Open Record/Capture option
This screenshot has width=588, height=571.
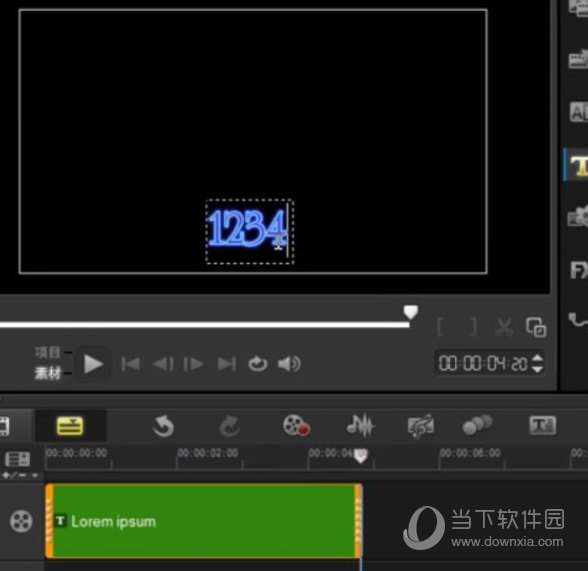click(296, 426)
